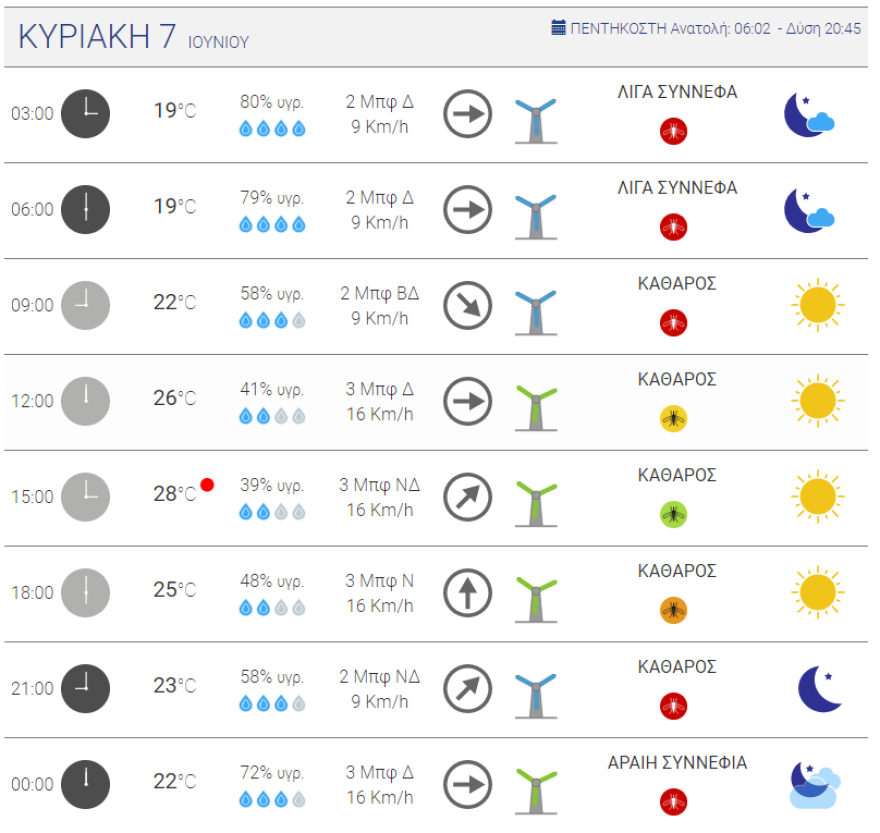880x833 pixels.
Task: Click the light clock icon at 15:00
Action: point(86,497)
